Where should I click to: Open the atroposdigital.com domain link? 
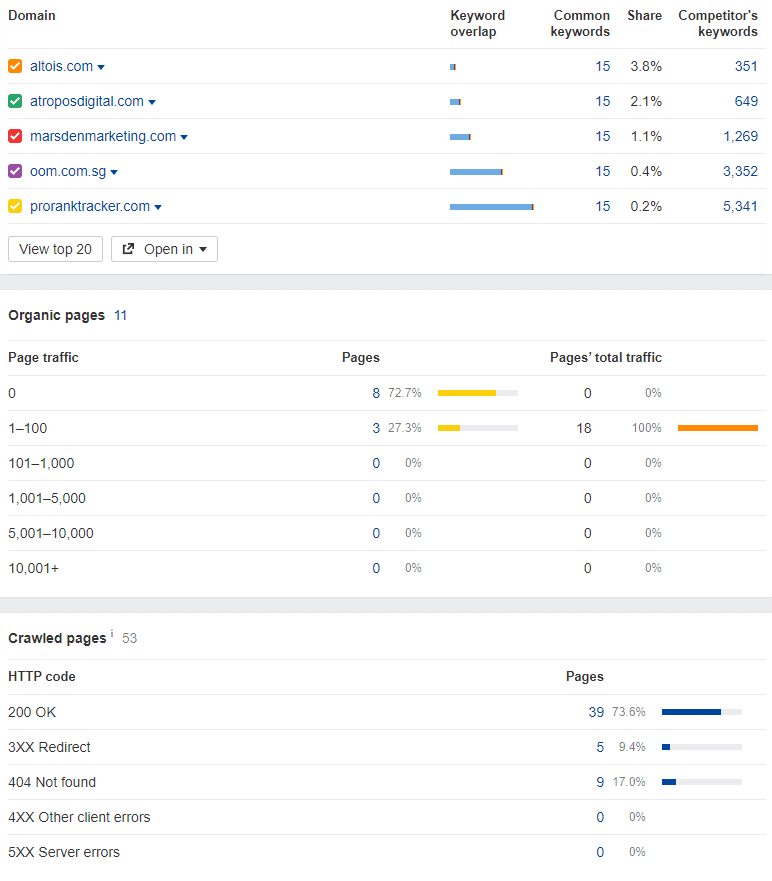click(x=87, y=101)
